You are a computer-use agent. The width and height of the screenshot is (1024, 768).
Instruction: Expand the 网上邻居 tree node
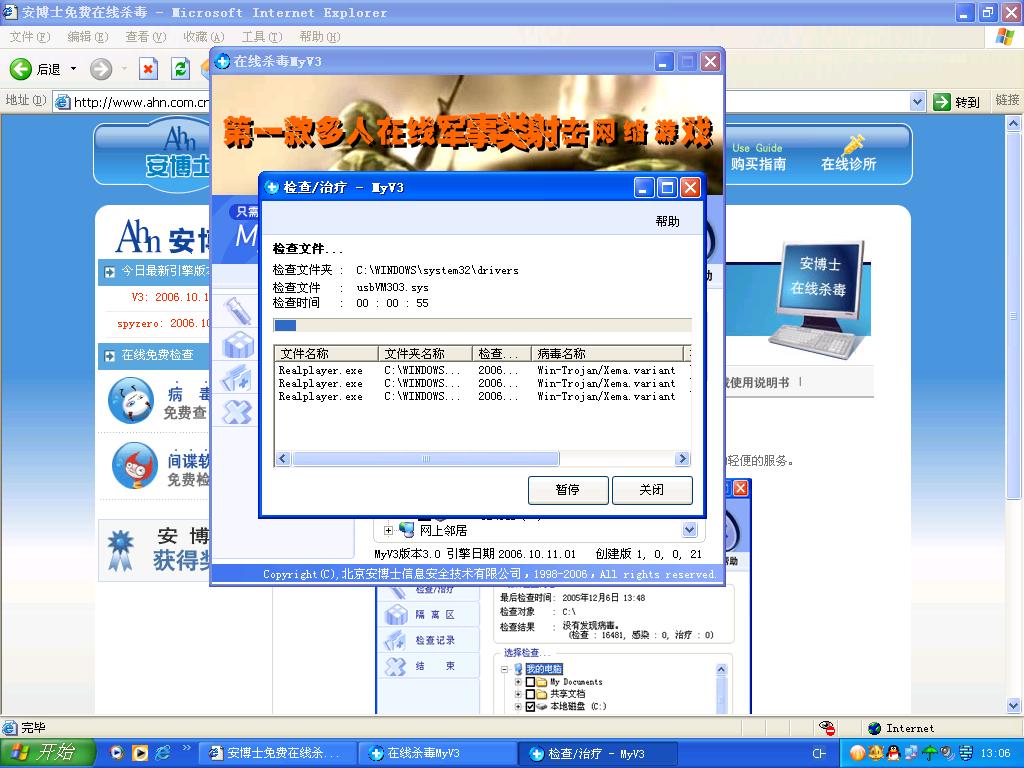tap(388, 530)
